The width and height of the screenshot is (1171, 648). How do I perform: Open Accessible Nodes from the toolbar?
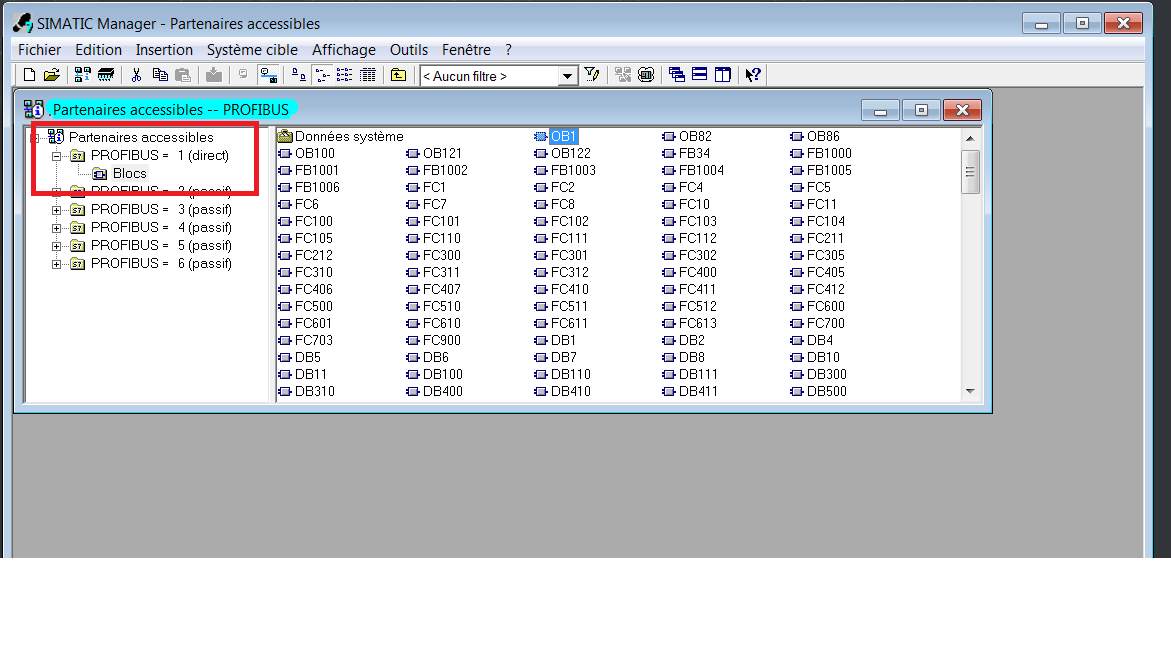[83, 75]
